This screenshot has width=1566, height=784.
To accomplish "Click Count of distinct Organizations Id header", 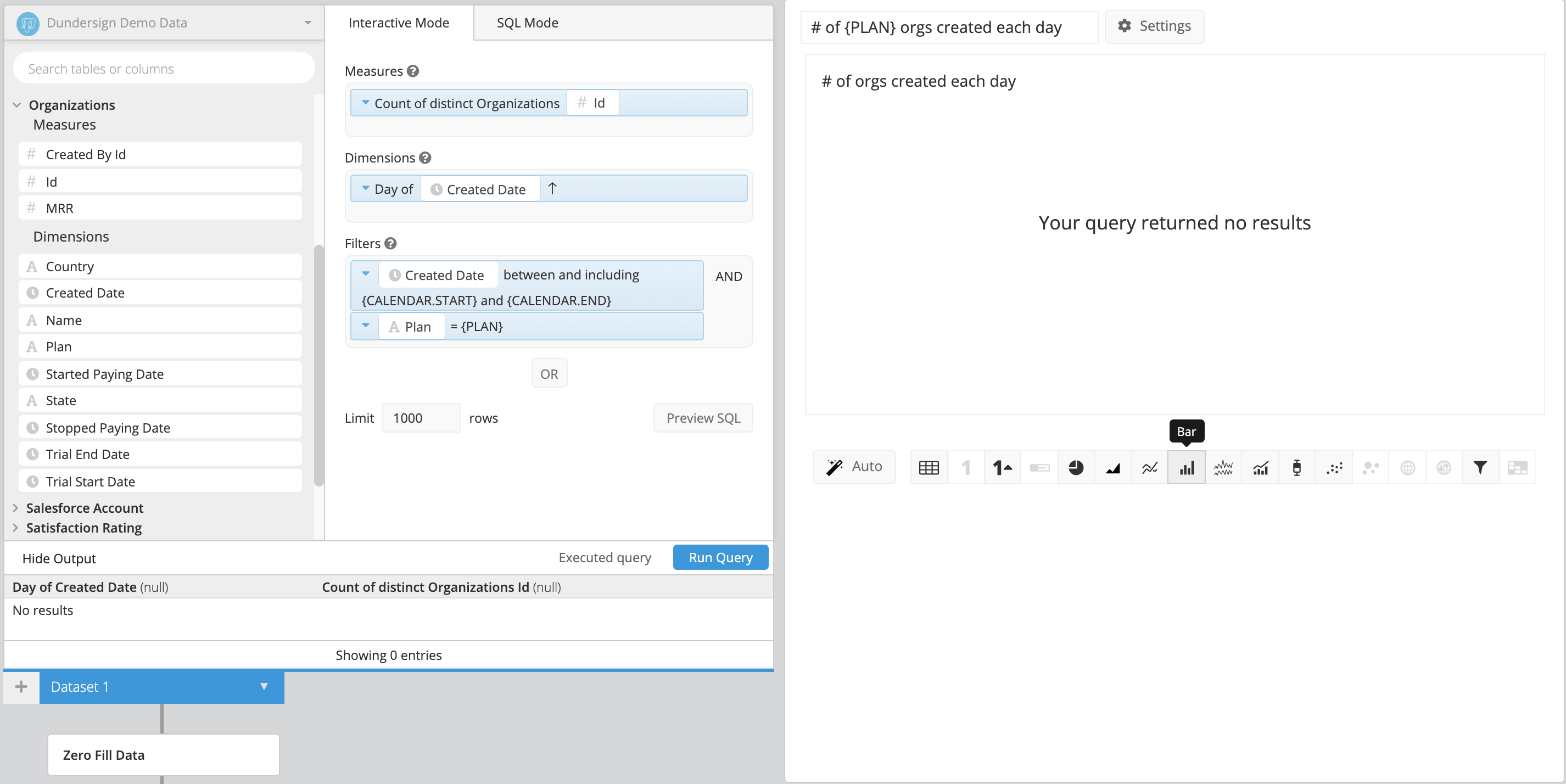I will [441, 587].
